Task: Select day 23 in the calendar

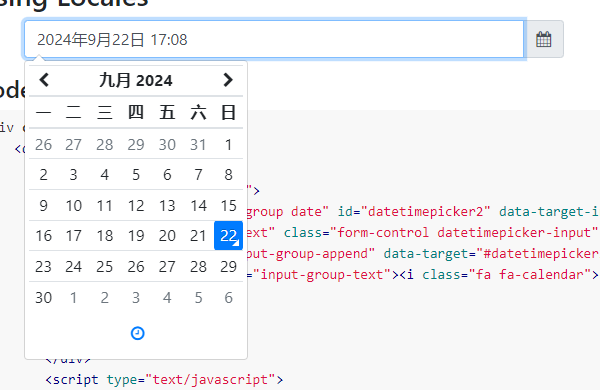Action: click(44, 266)
